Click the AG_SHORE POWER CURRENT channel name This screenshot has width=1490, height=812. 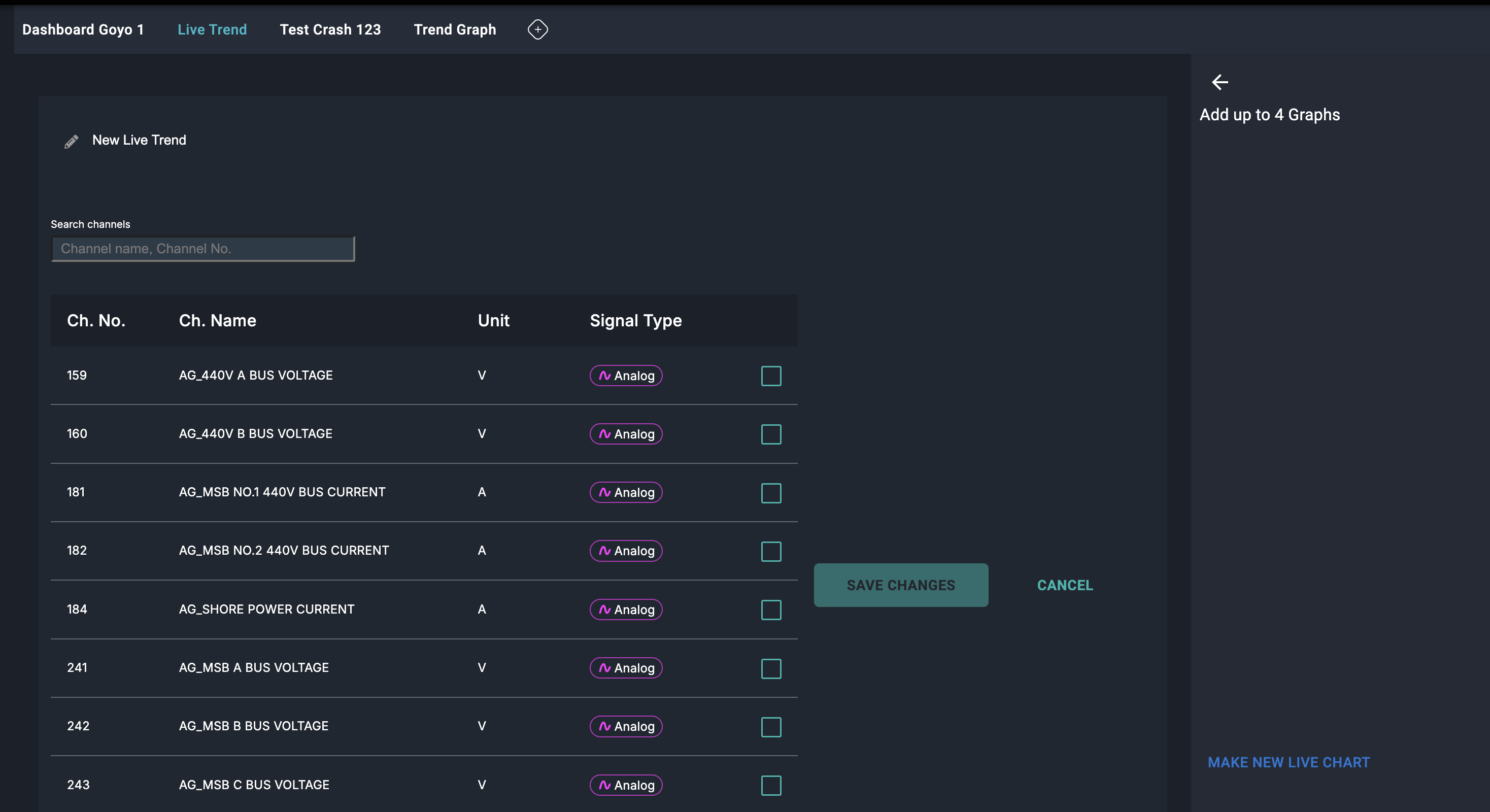coord(266,609)
